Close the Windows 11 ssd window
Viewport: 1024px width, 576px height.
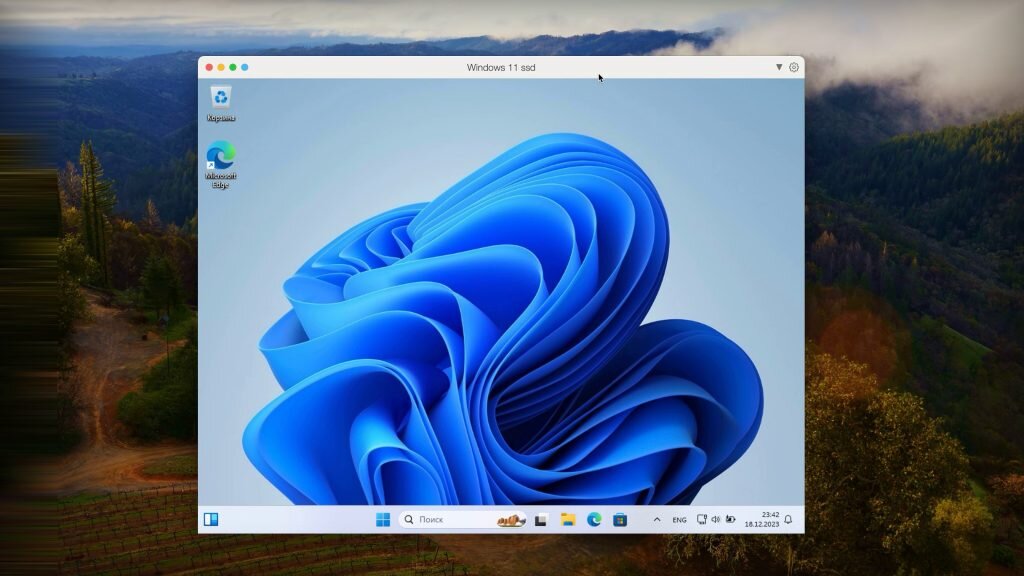click(209, 67)
